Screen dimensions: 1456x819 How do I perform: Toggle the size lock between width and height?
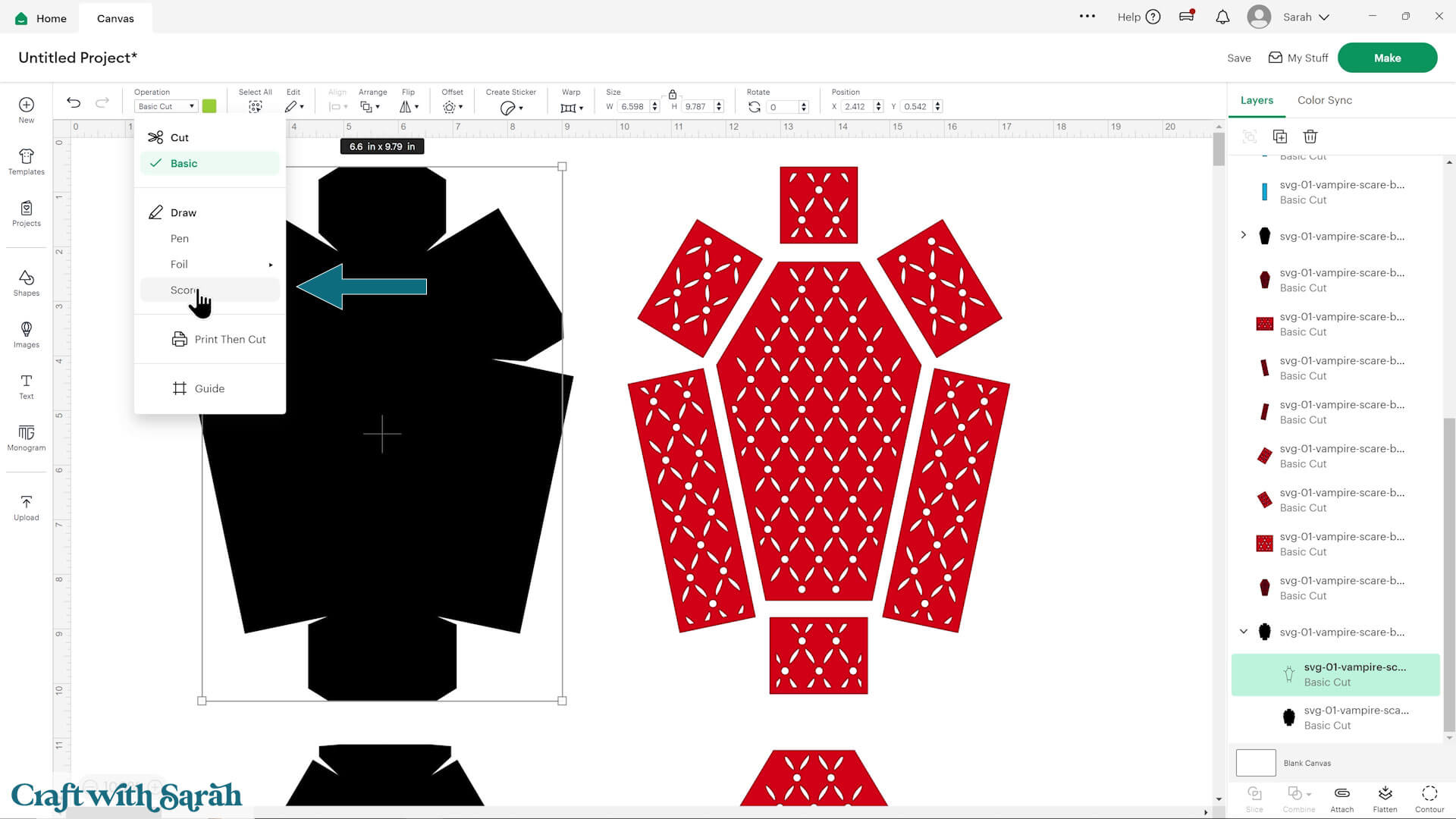pos(672,95)
